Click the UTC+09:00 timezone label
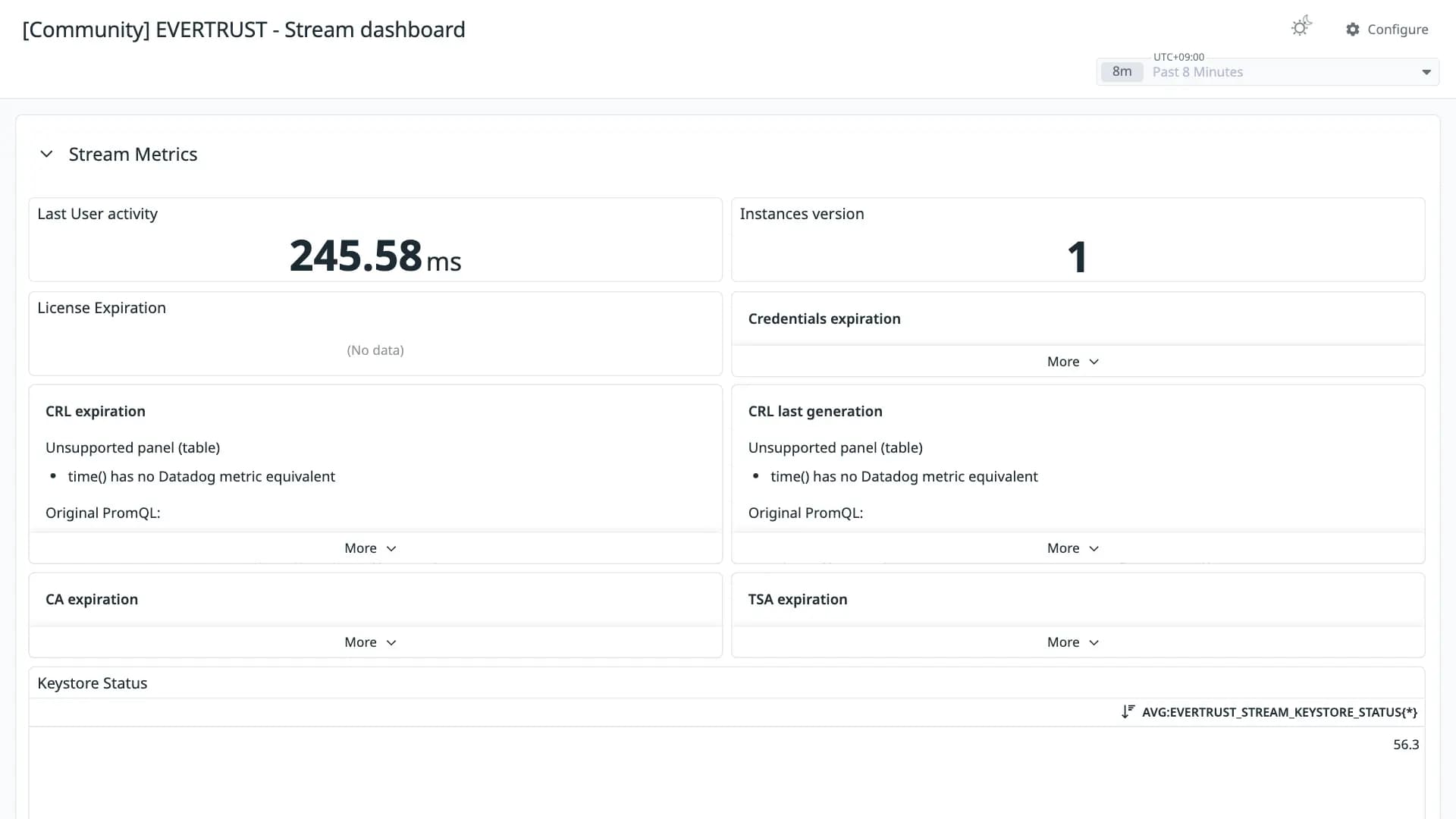The width and height of the screenshot is (1456, 819). pos(1178,57)
